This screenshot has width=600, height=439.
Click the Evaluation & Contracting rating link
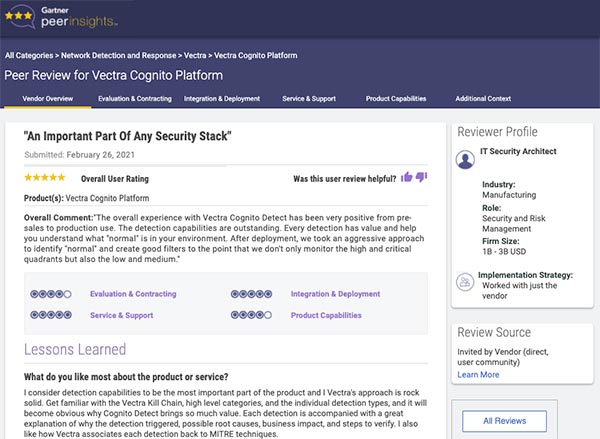(x=133, y=294)
